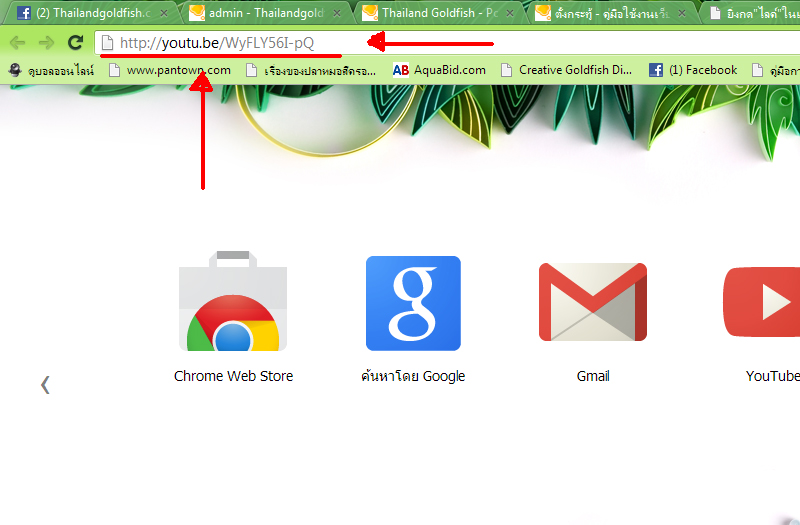Click the ดูบอลออนไลน์ bookmark icon
This screenshot has width=800, height=525.
[x=15, y=70]
